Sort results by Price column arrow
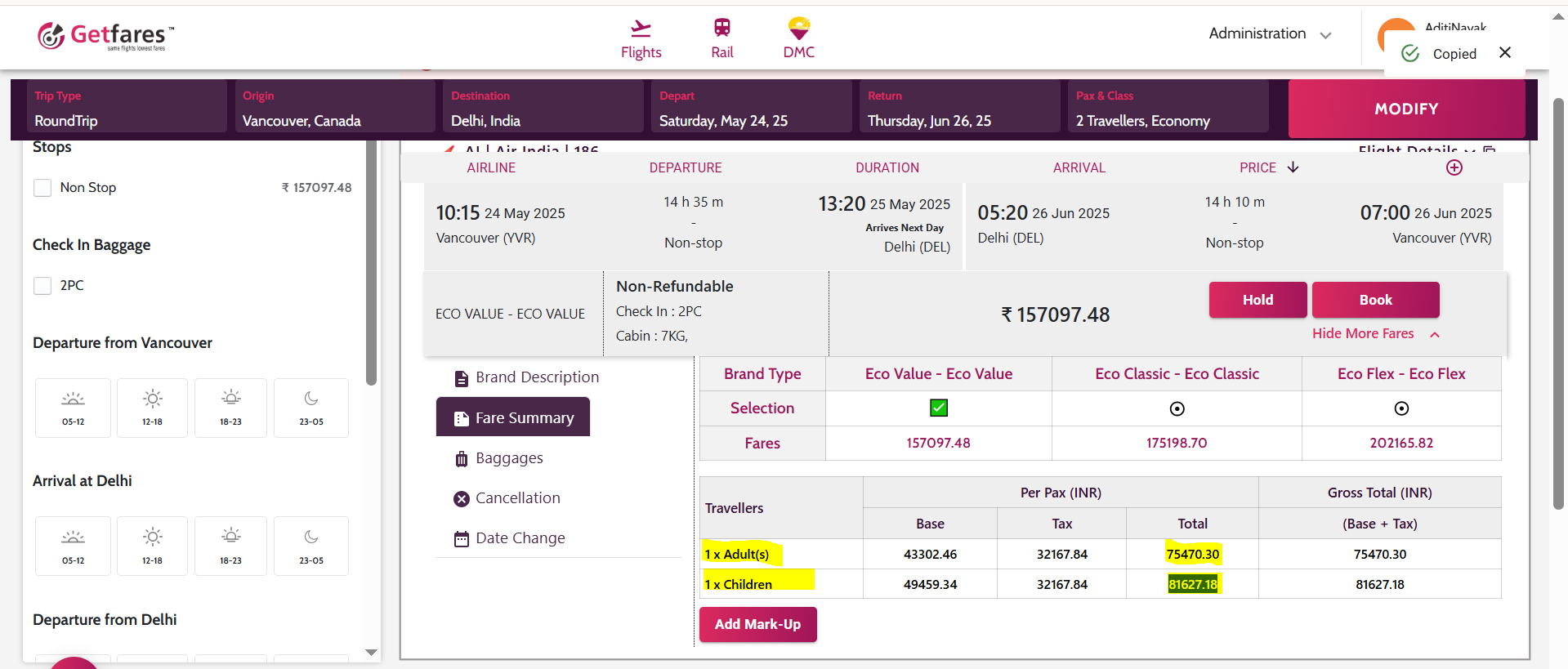This screenshot has width=1568, height=669. pyautogui.click(x=1293, y=167)
